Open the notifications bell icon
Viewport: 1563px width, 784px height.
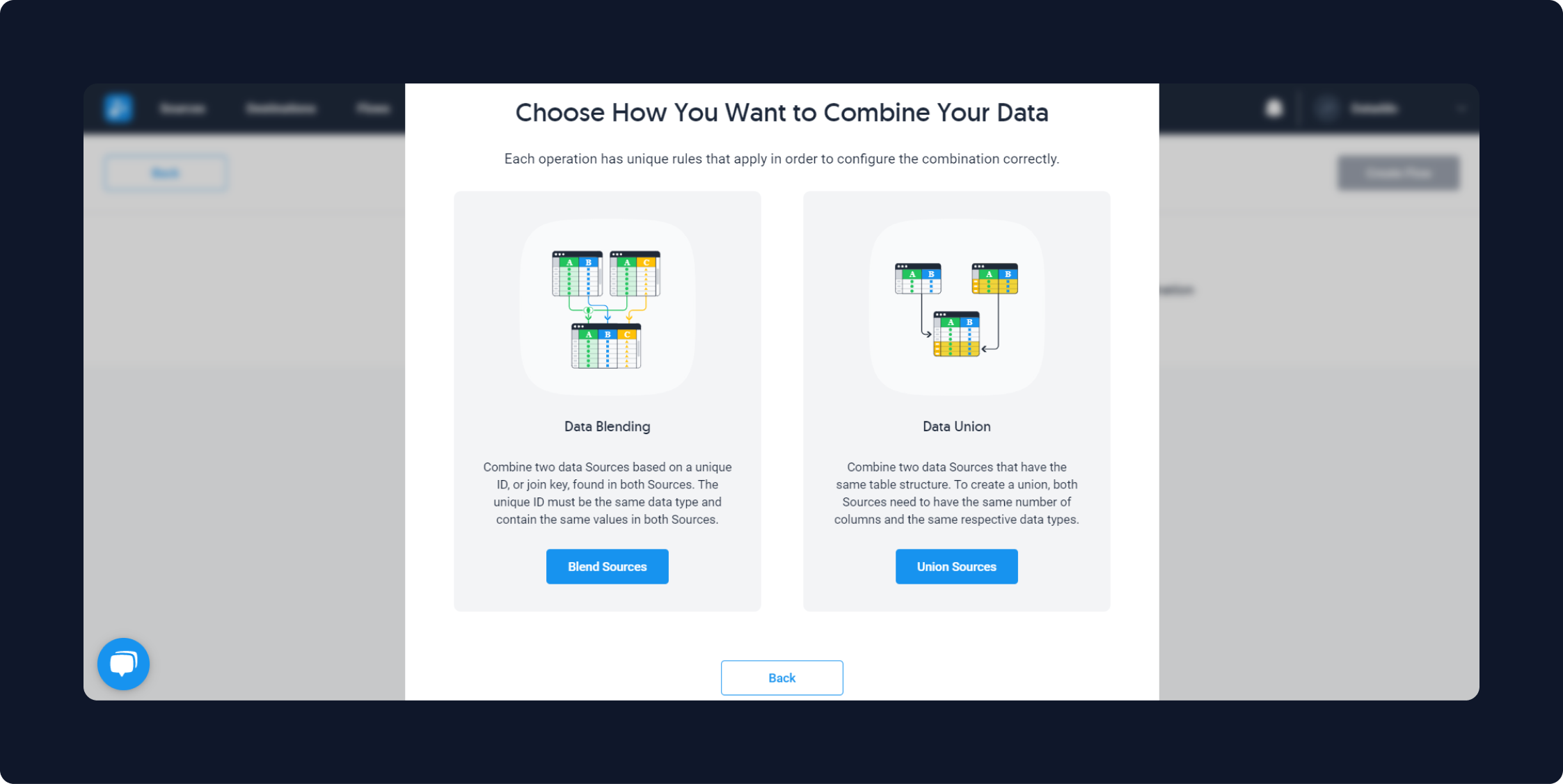point(1274,109)
